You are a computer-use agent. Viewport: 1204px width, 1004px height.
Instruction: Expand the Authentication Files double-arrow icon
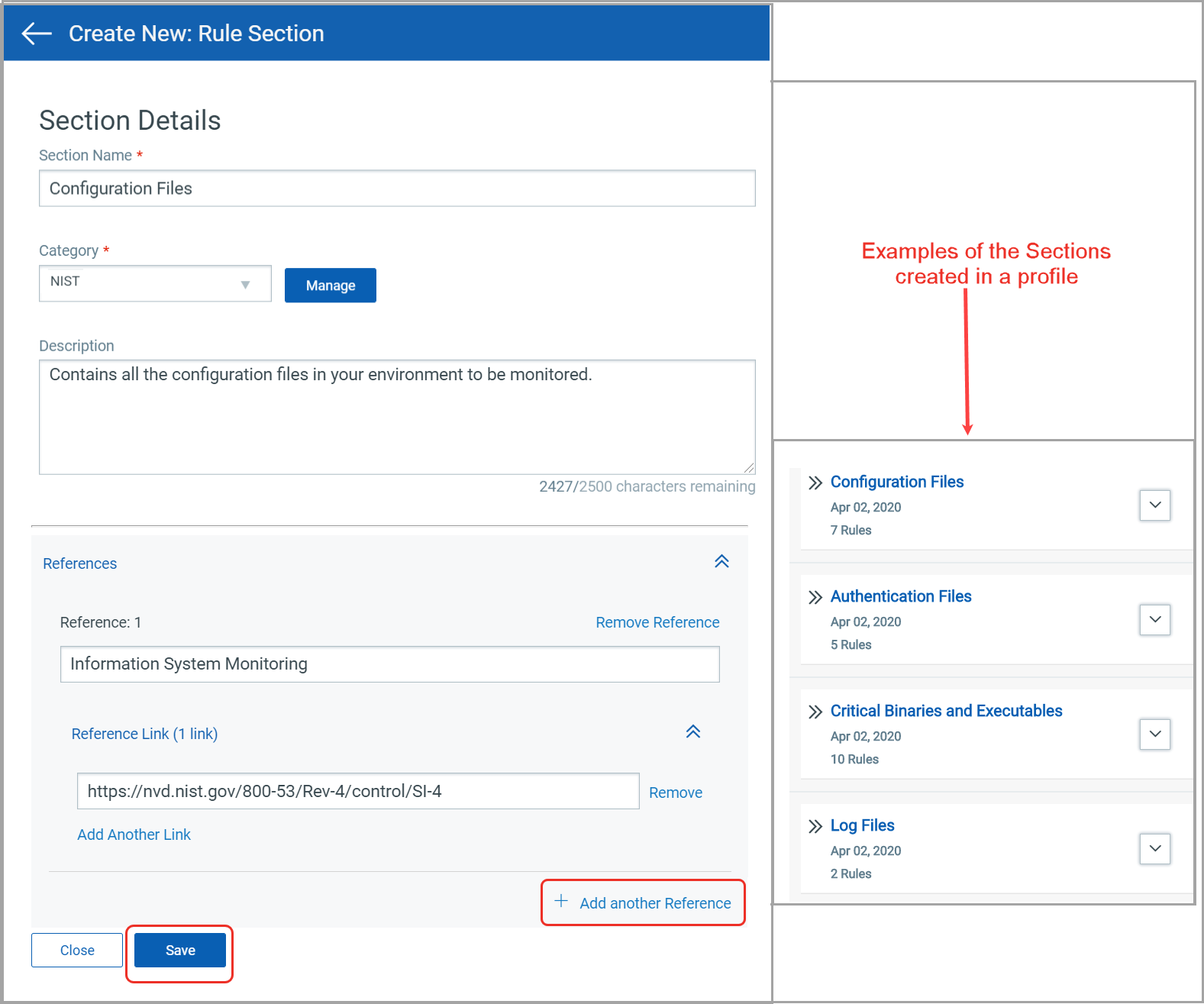point(815,597)
